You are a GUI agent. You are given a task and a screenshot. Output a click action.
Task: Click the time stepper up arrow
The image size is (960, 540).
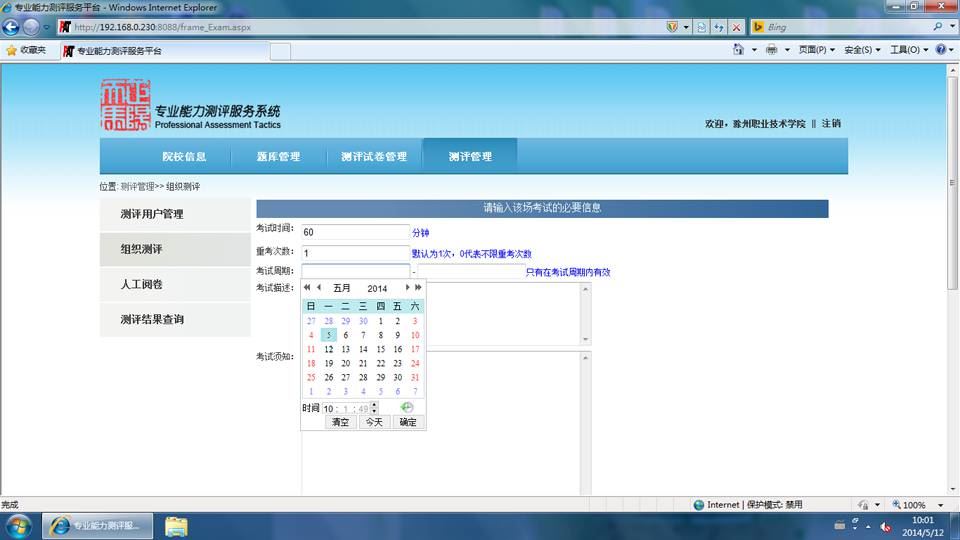point(374,405)
